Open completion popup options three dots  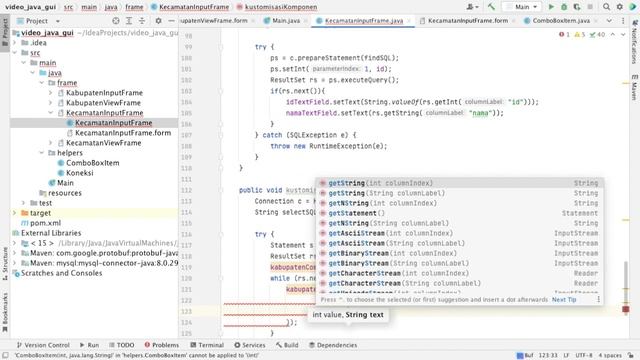point(599,300)
